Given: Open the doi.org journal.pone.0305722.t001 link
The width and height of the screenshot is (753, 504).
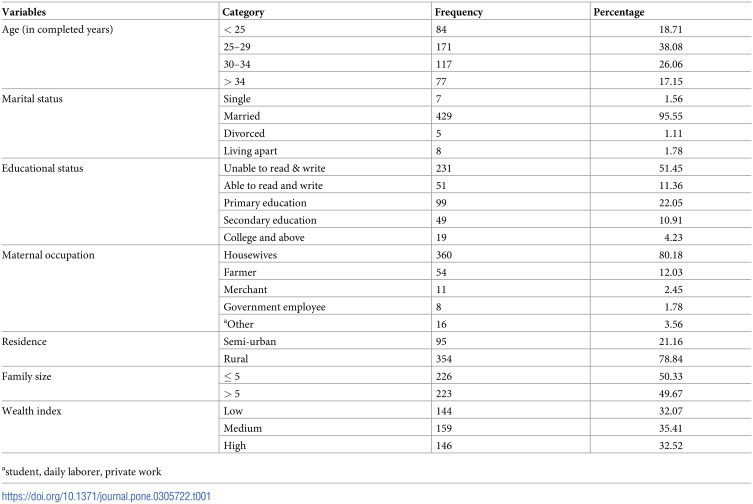Looking at the screenshot, I should click(106, 496).
